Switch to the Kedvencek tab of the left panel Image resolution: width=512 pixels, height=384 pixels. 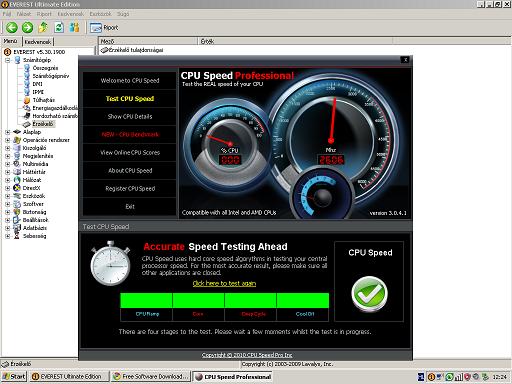(x=38, y=42)
